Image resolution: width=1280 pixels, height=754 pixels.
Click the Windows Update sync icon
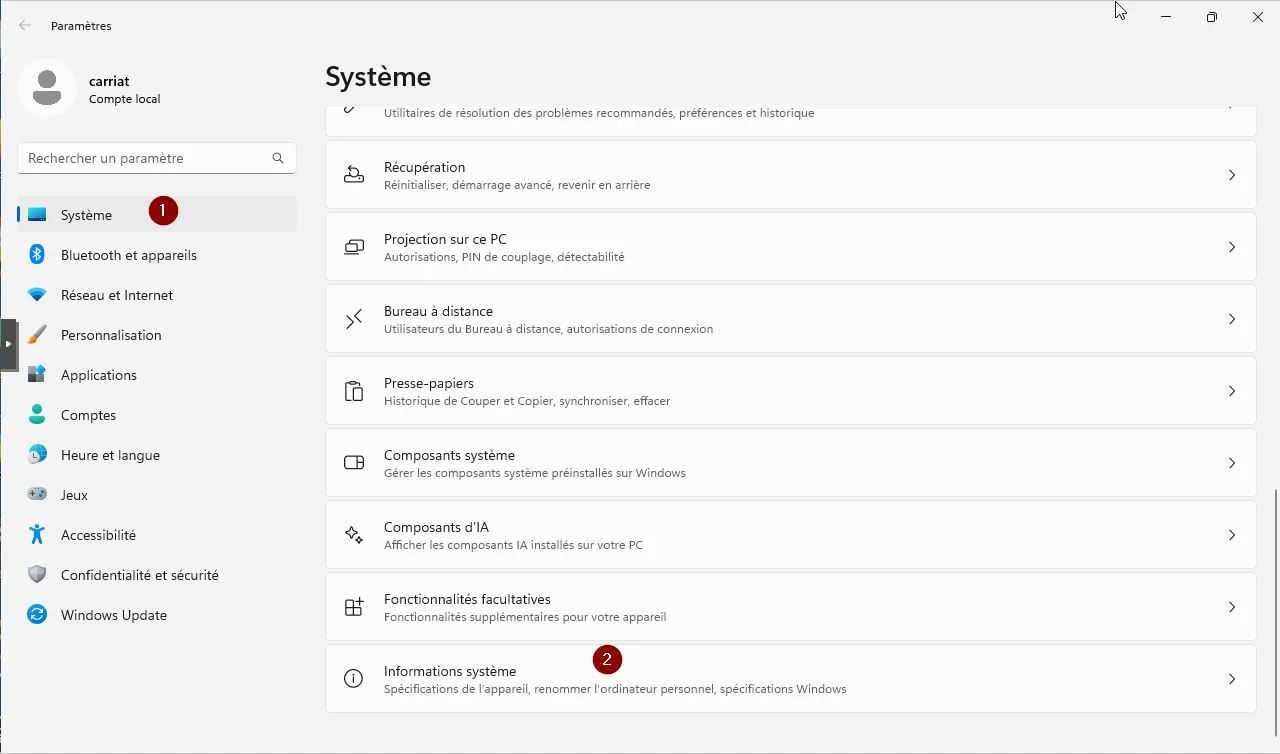[37, 615]
